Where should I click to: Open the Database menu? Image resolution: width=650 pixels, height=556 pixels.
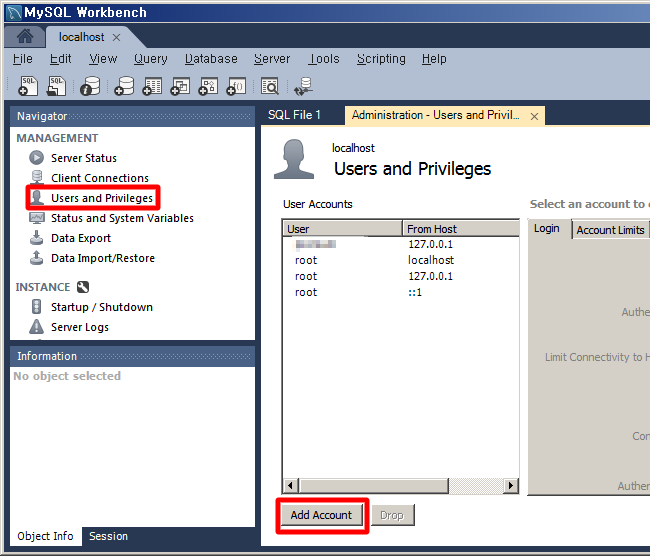(x=211, y=59)
